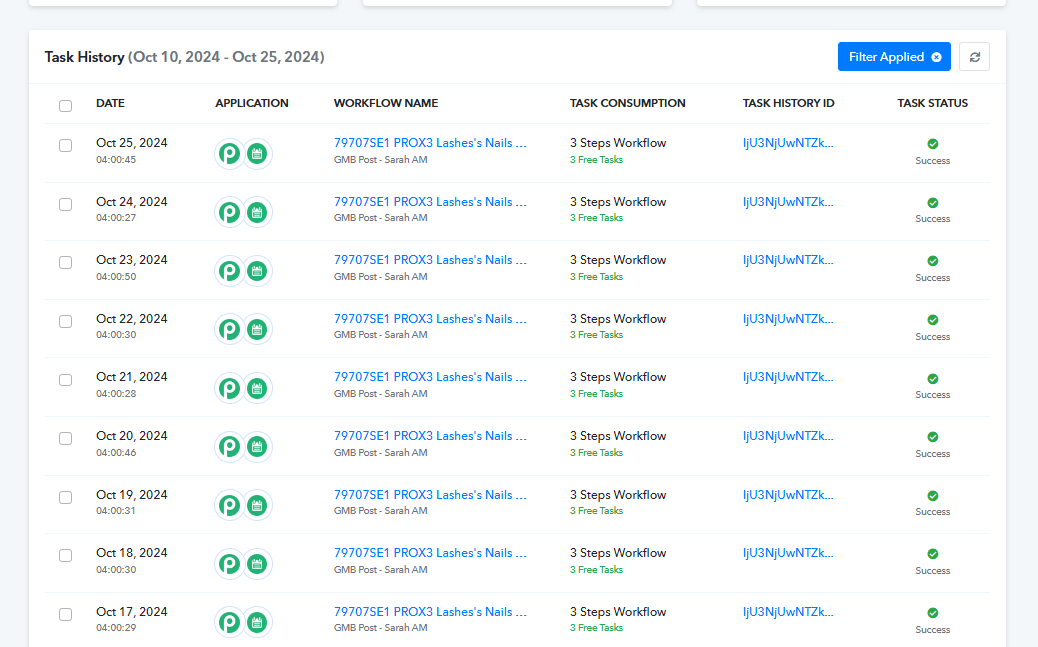Open task history ID link for Oct 18

point(788,553)
